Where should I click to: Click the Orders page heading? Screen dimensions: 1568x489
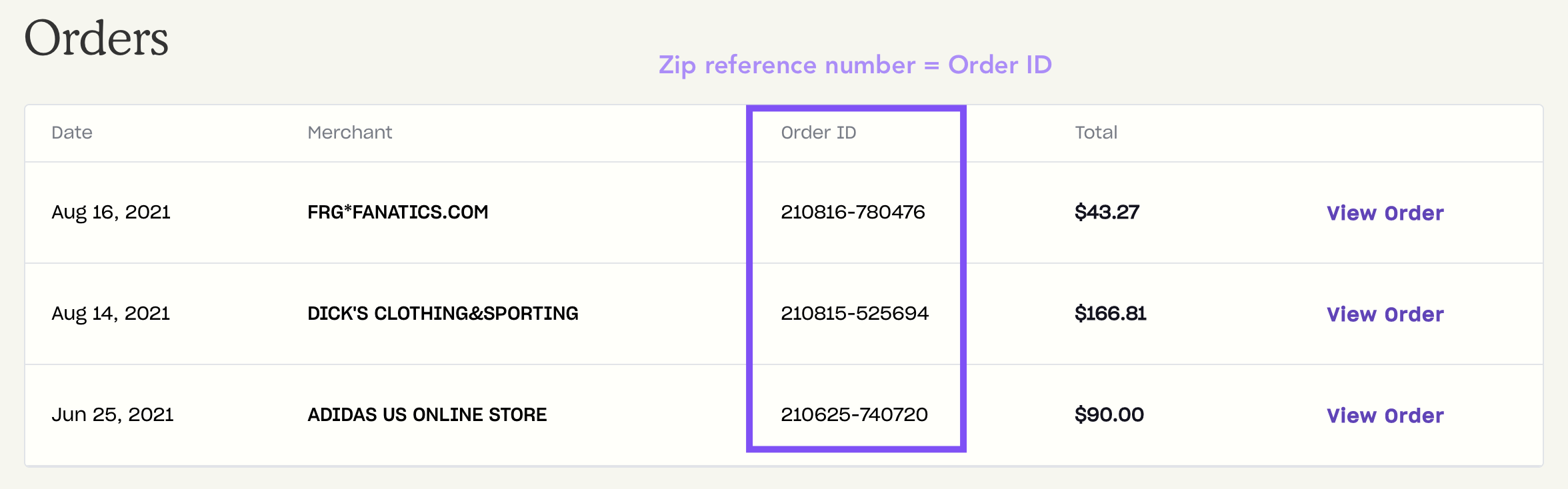(97, 38)
